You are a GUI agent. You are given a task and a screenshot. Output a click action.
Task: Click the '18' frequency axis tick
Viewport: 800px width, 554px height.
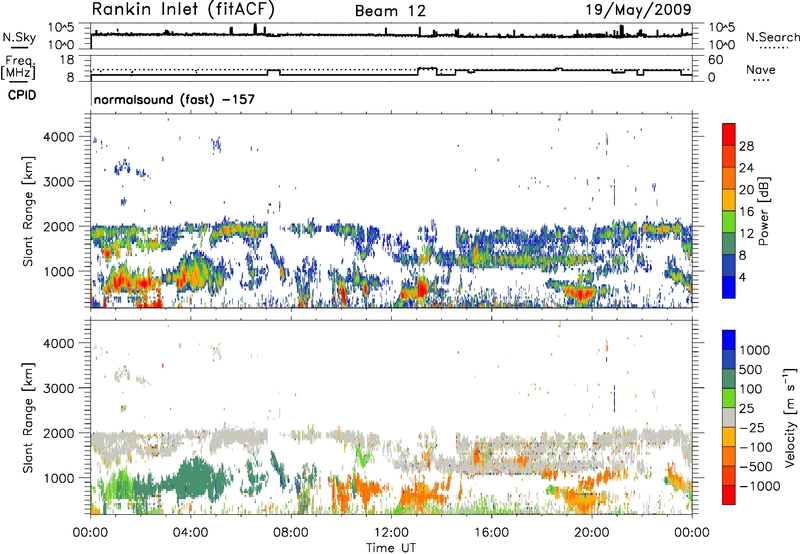67,60
